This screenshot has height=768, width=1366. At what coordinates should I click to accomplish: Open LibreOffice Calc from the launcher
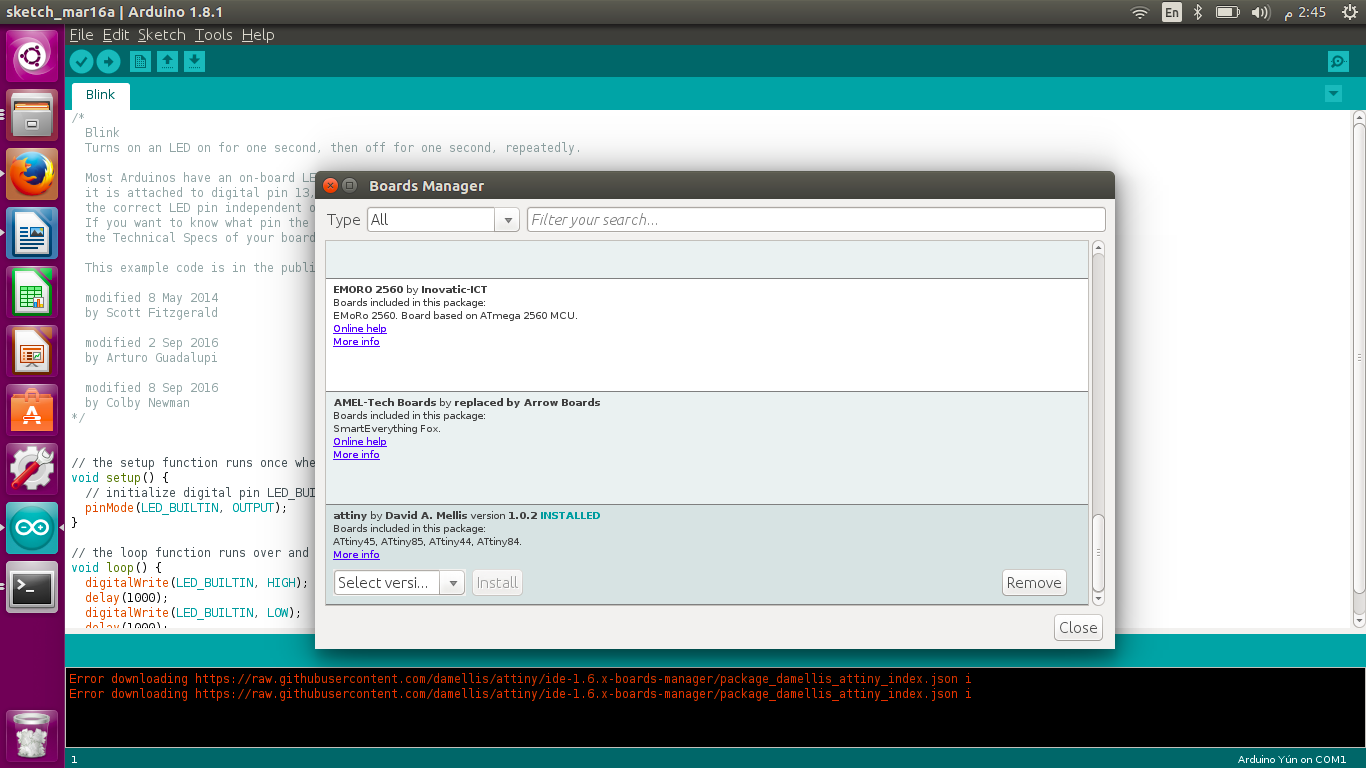pyautogui.click(x=32, y=292)
